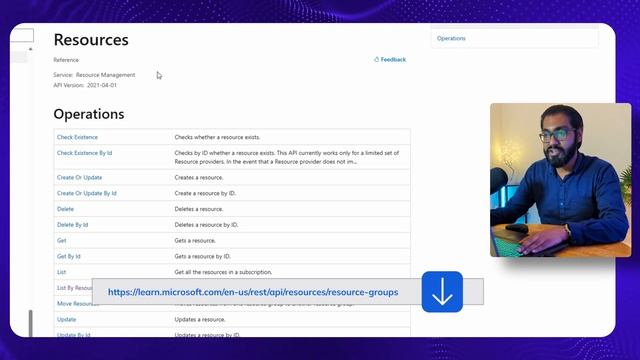The width and height of the screenshot is (640, 360).
Task: Open the Delete operation link
Action: click(65, 209)
